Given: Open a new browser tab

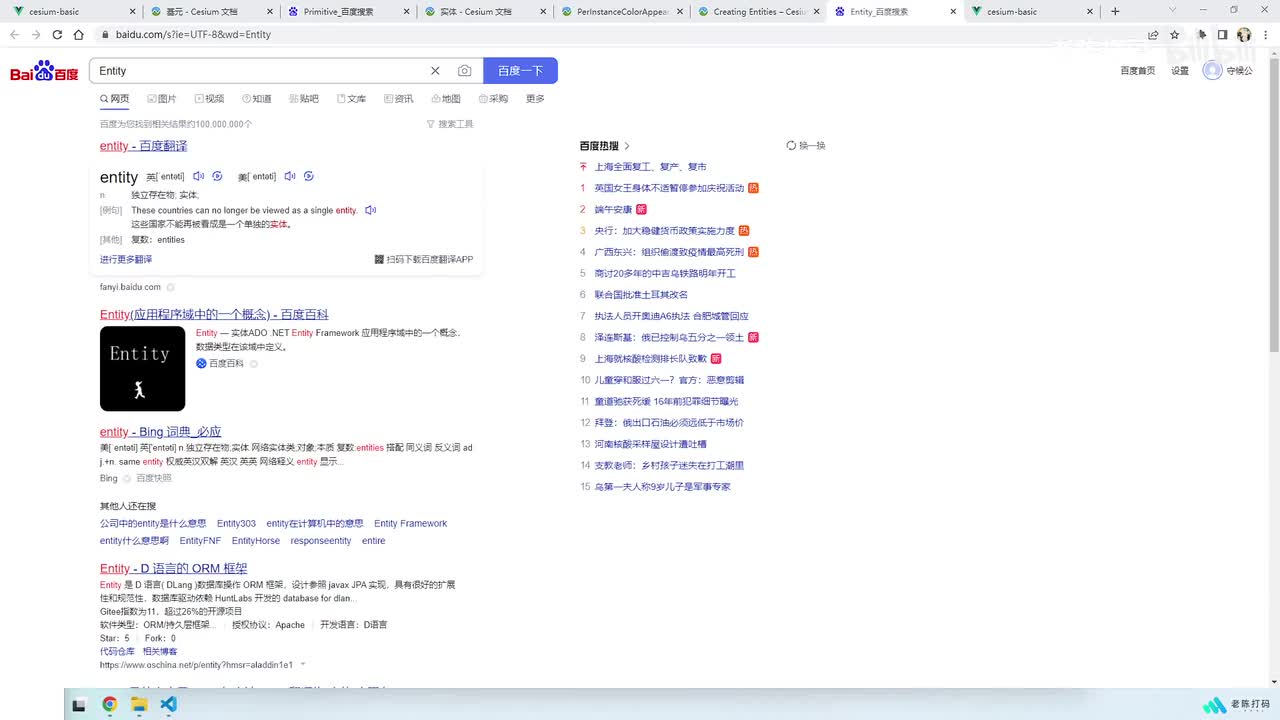Looking at the screenshot, I should point(1115,11).
